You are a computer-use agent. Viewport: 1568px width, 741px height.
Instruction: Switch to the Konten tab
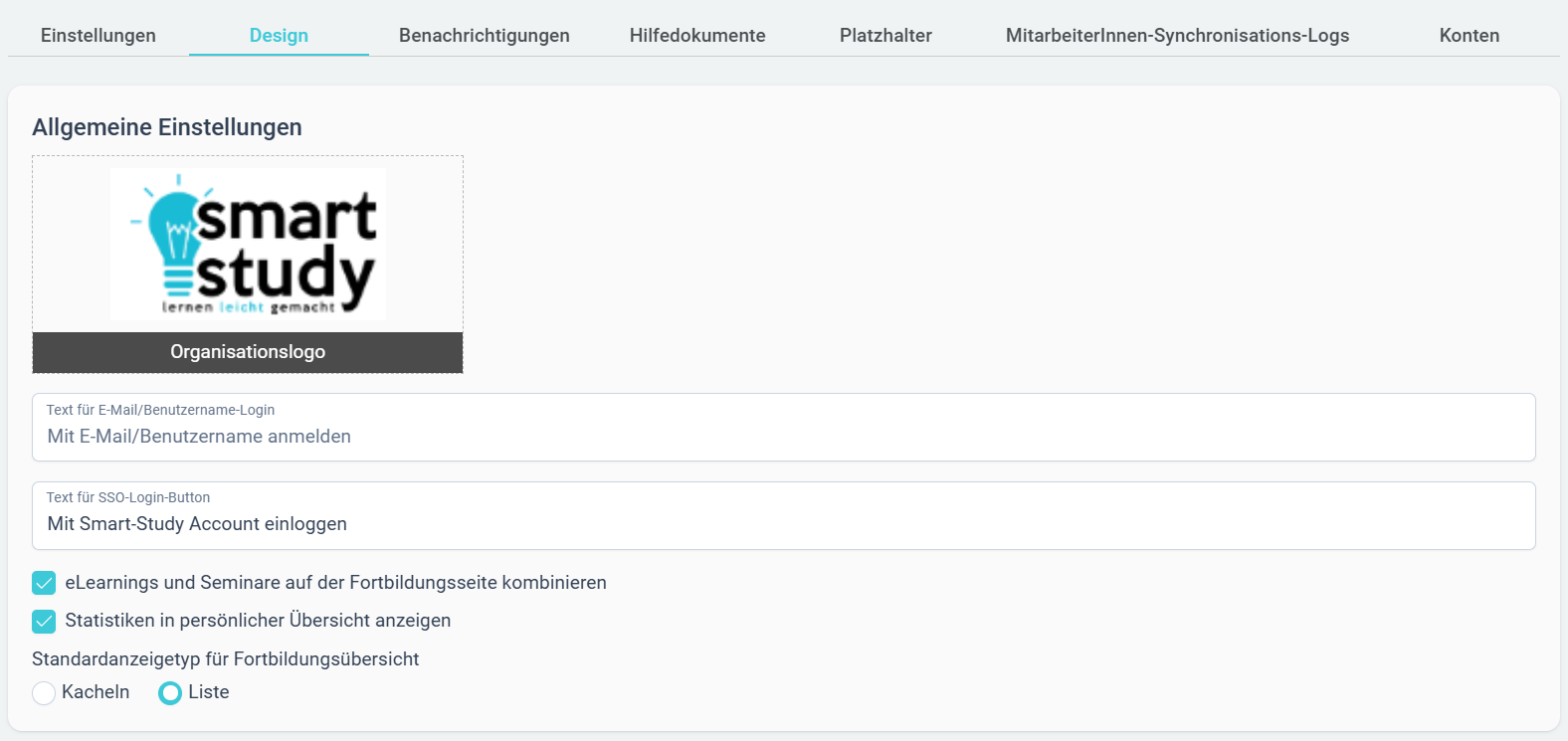(x=1469, y=36)
